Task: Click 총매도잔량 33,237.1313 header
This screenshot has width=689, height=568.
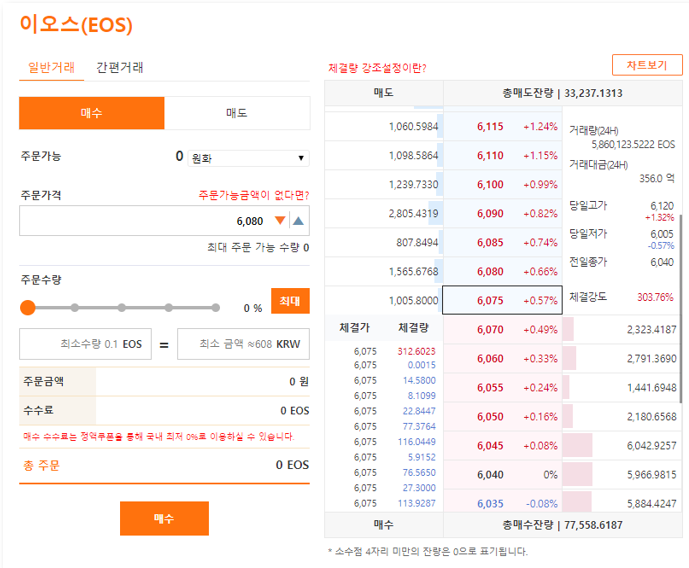Action: 562,93
